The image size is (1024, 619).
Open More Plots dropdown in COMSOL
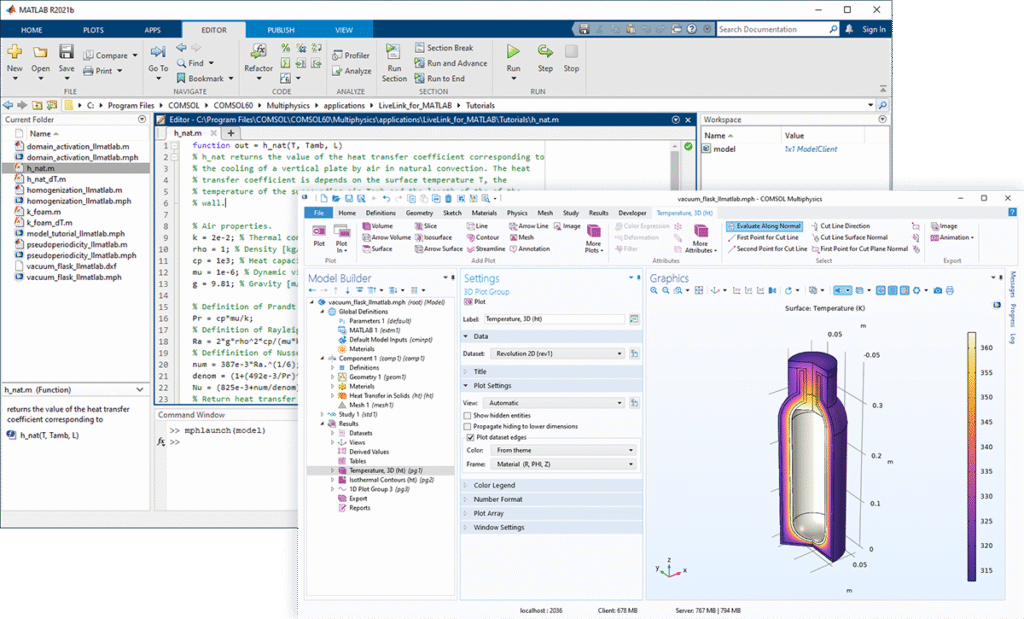(x=593, y=238)
